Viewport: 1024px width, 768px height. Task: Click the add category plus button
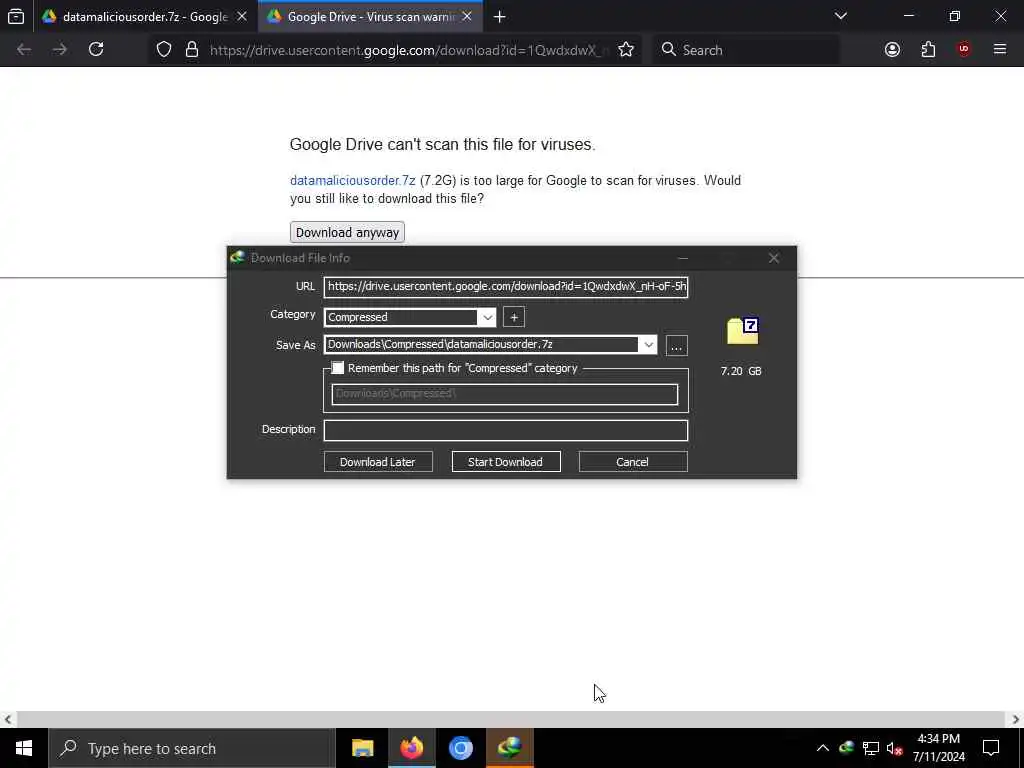point(514,317)
